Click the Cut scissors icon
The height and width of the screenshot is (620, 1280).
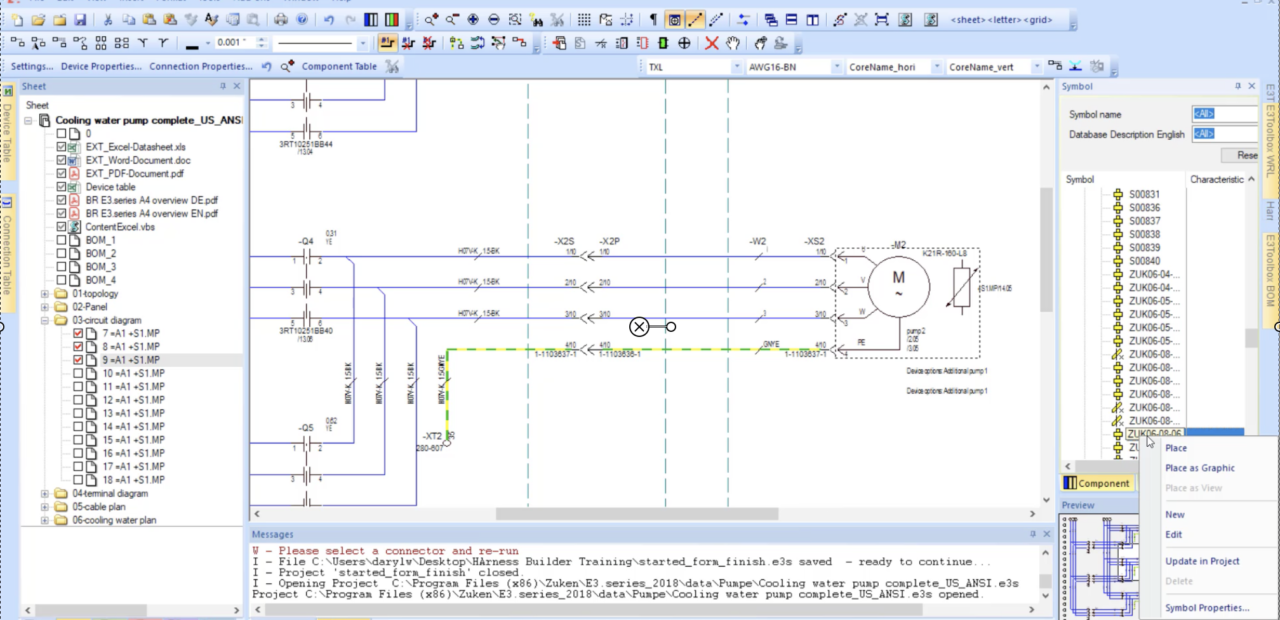pyautogui.click(x=108, y=19)
